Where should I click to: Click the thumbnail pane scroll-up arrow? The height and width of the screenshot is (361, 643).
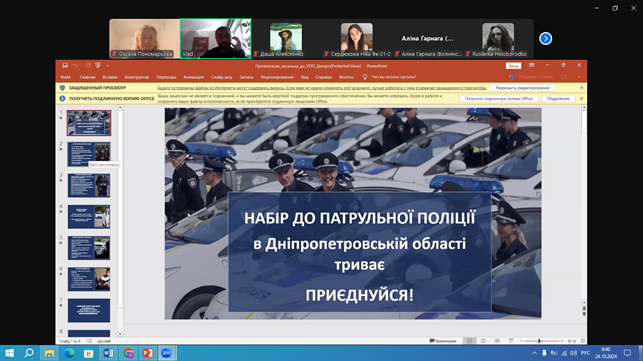coord(120,107)
